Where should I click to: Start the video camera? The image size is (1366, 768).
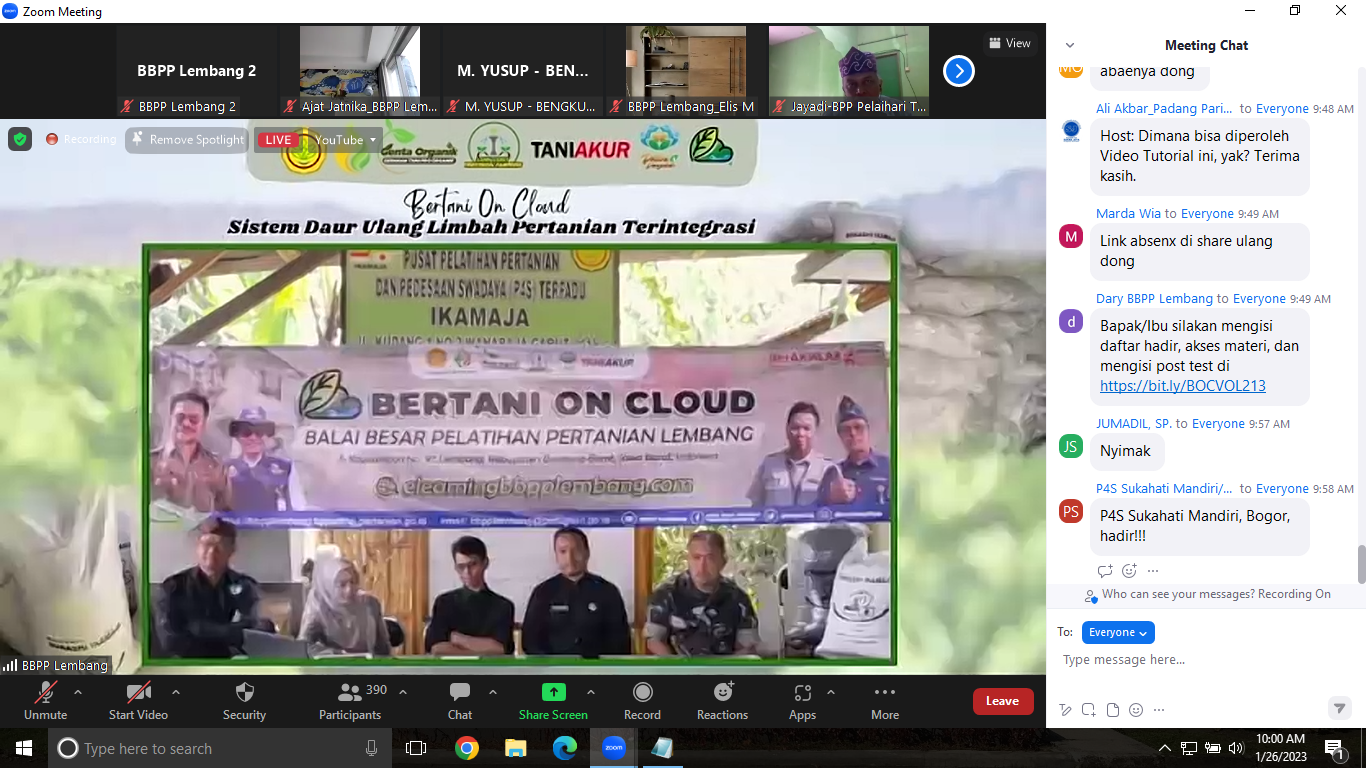(x=138, y=700)
